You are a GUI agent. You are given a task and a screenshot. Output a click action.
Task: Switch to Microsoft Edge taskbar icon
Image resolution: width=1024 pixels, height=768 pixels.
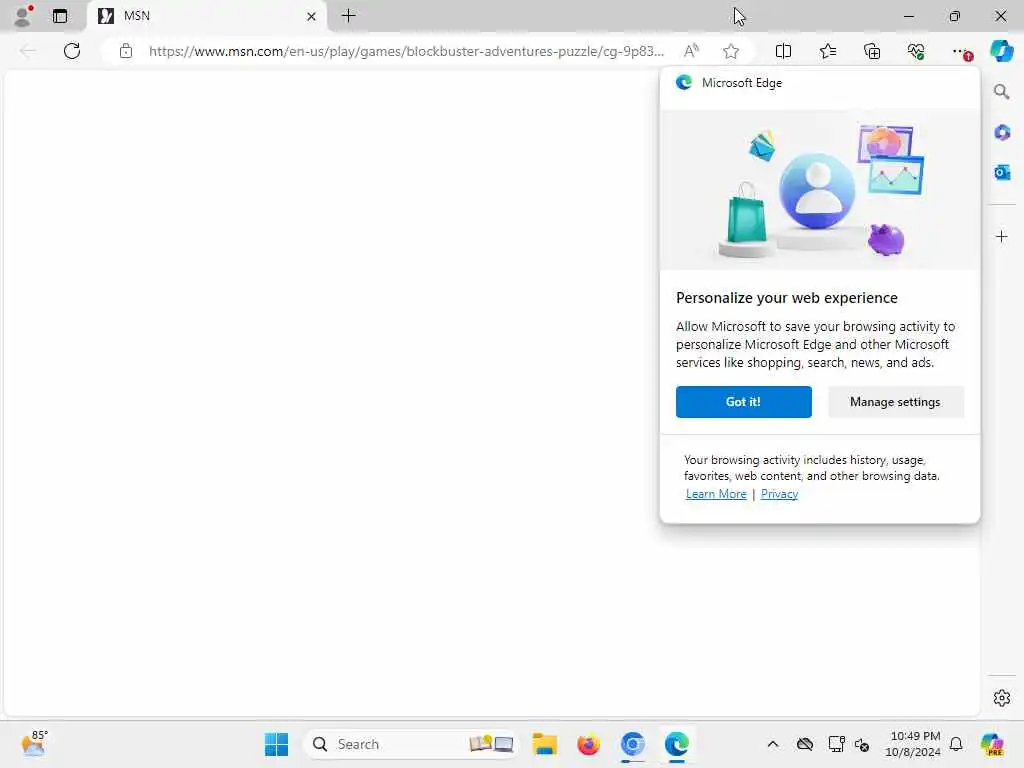(x=677, y=744)
